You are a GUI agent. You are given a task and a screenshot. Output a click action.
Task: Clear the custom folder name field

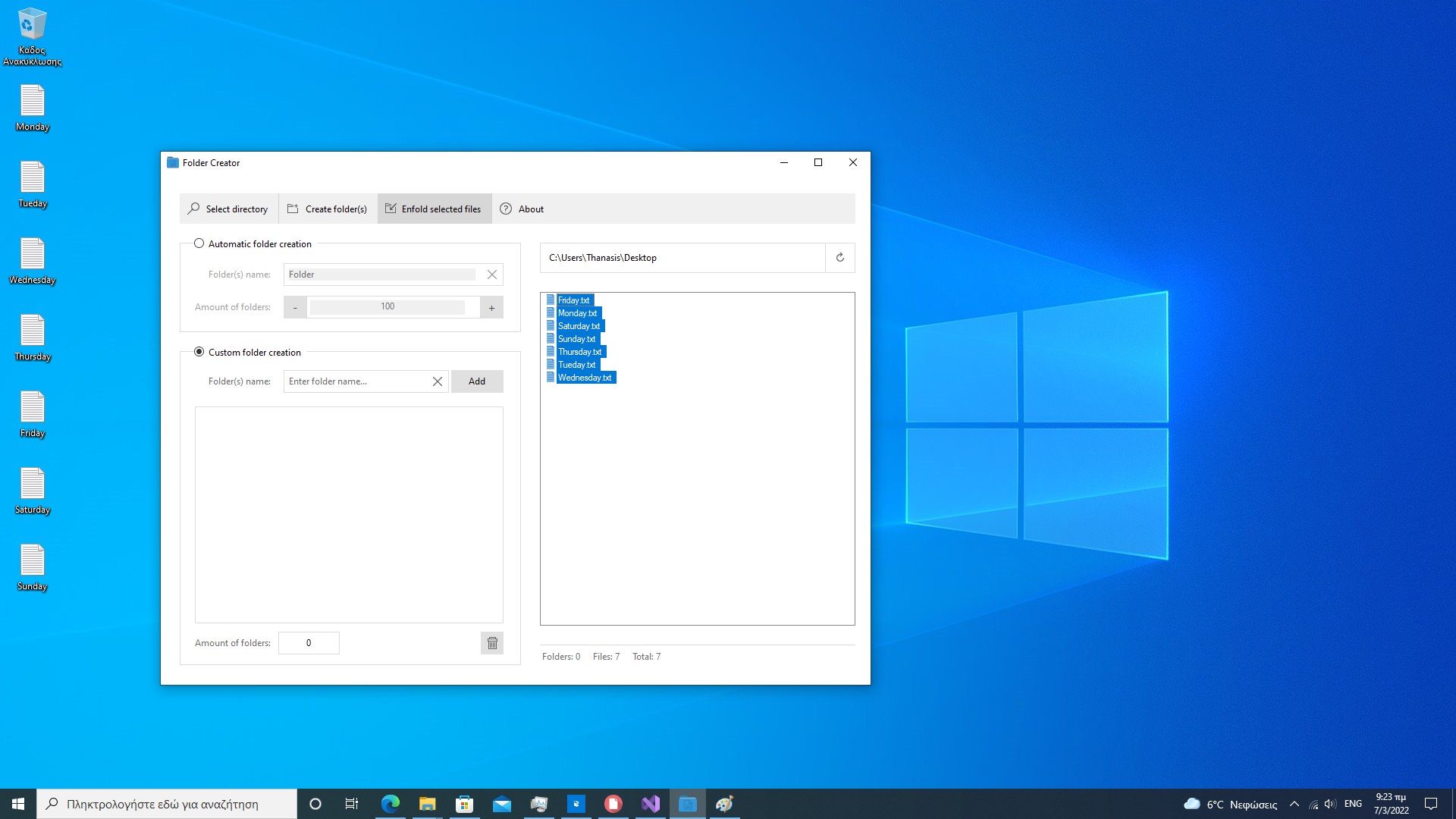tap(438, 381)
